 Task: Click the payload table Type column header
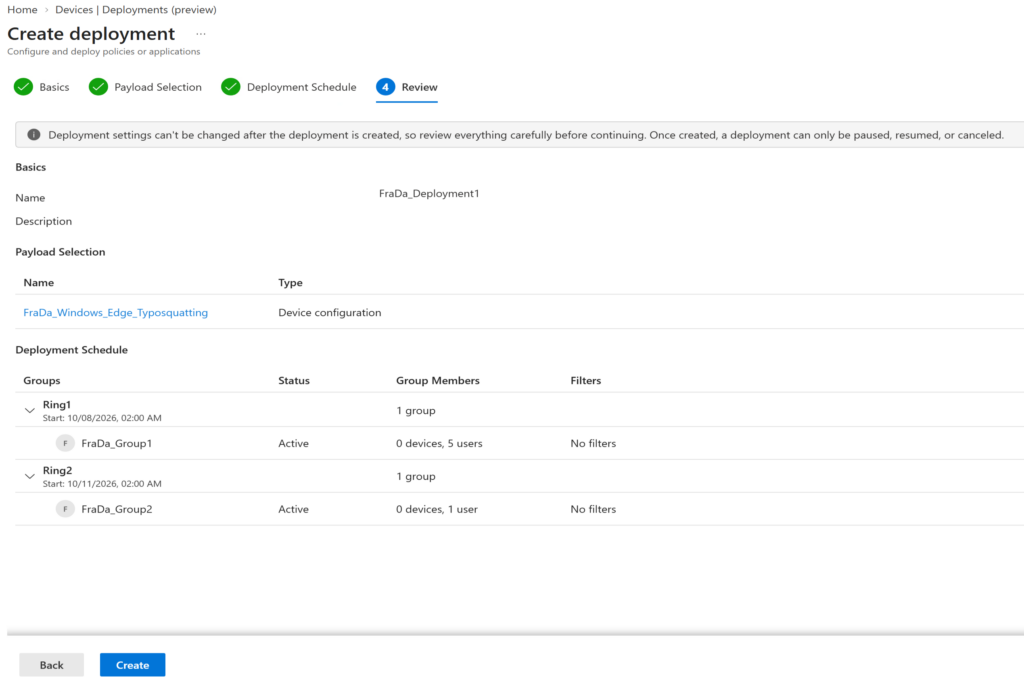pos(290,283)
